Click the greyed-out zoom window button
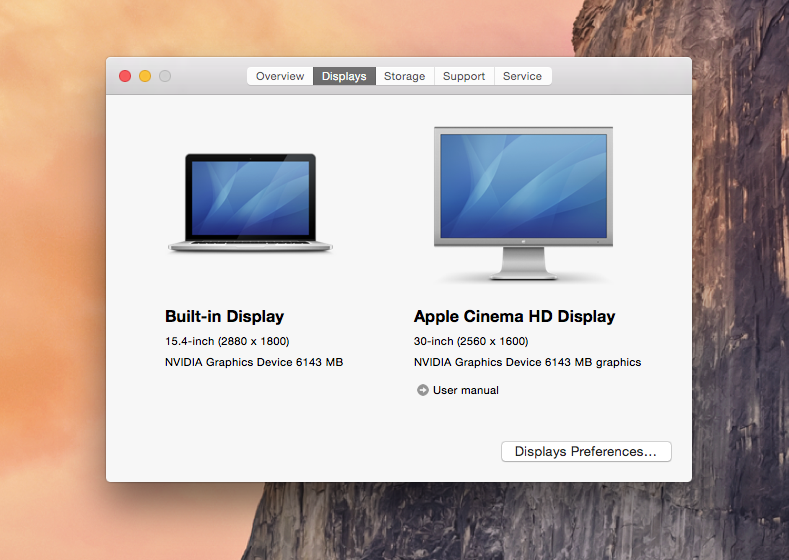 [165, 76]
